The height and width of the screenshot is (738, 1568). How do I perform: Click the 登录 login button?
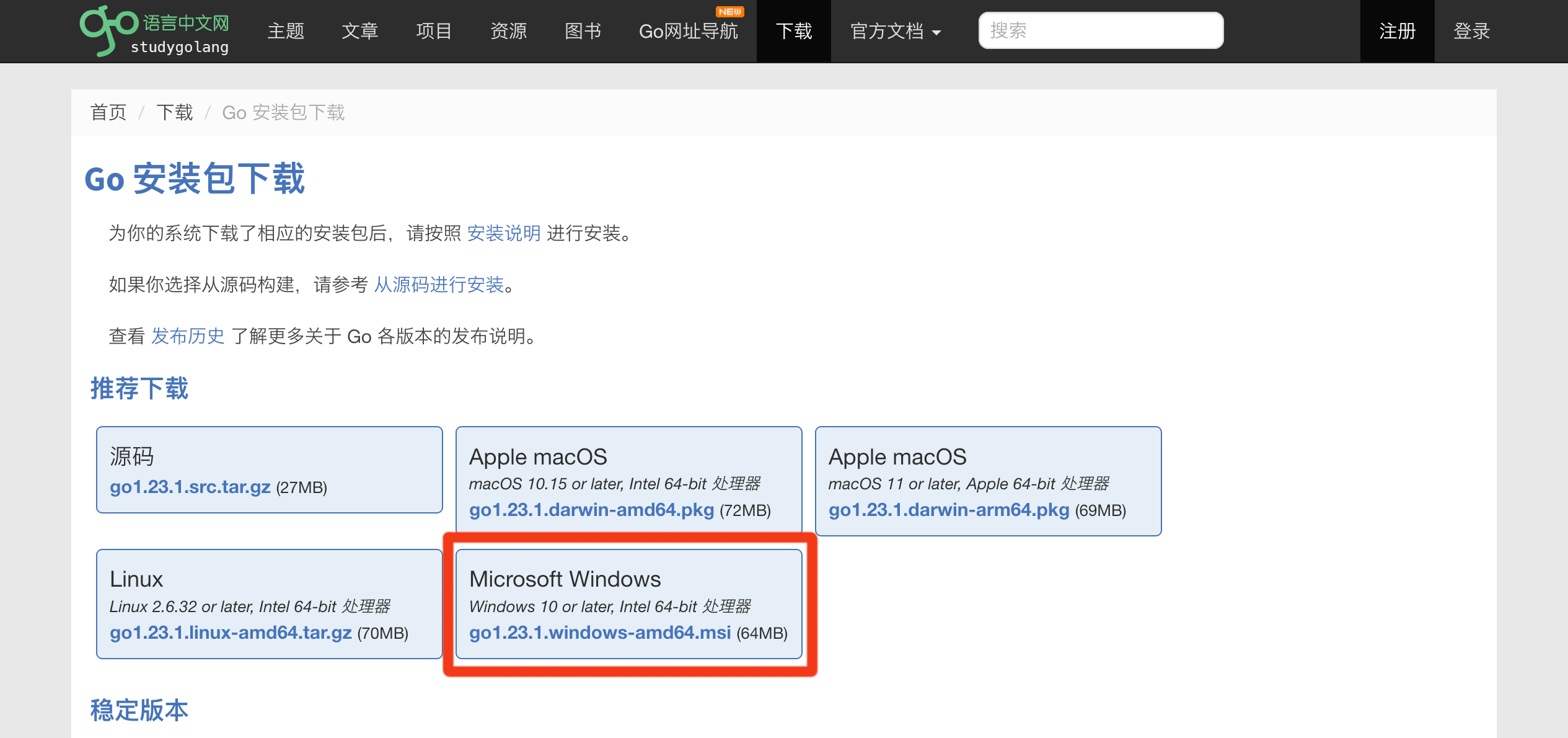click(1471, 31)
